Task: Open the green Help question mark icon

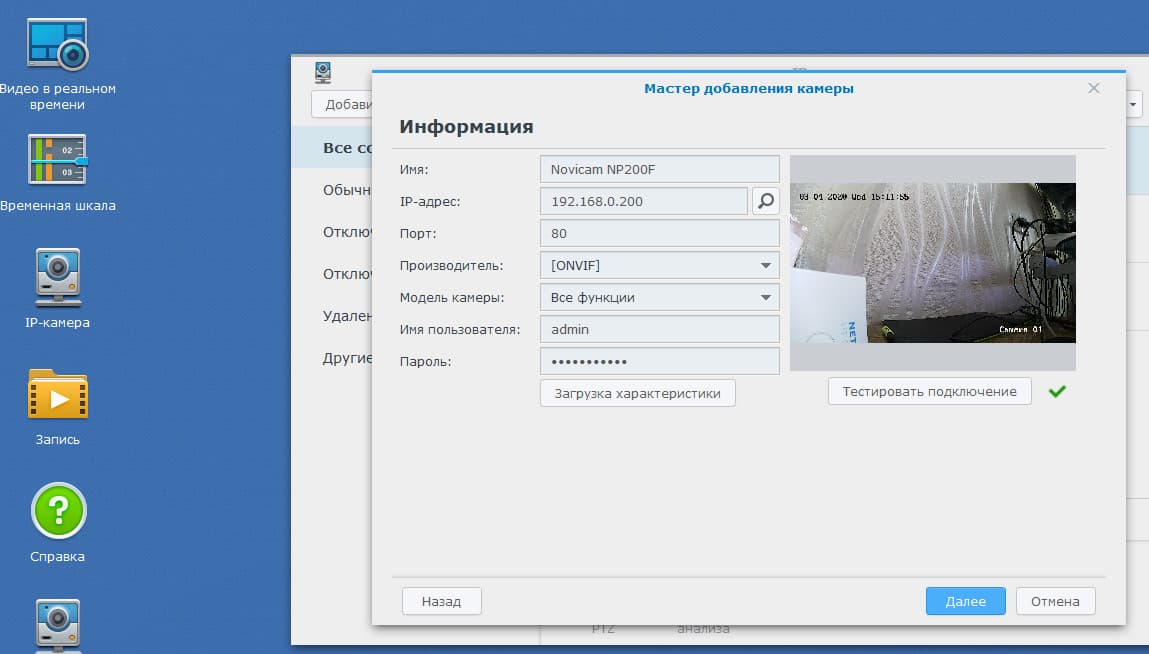Action: 59,510
